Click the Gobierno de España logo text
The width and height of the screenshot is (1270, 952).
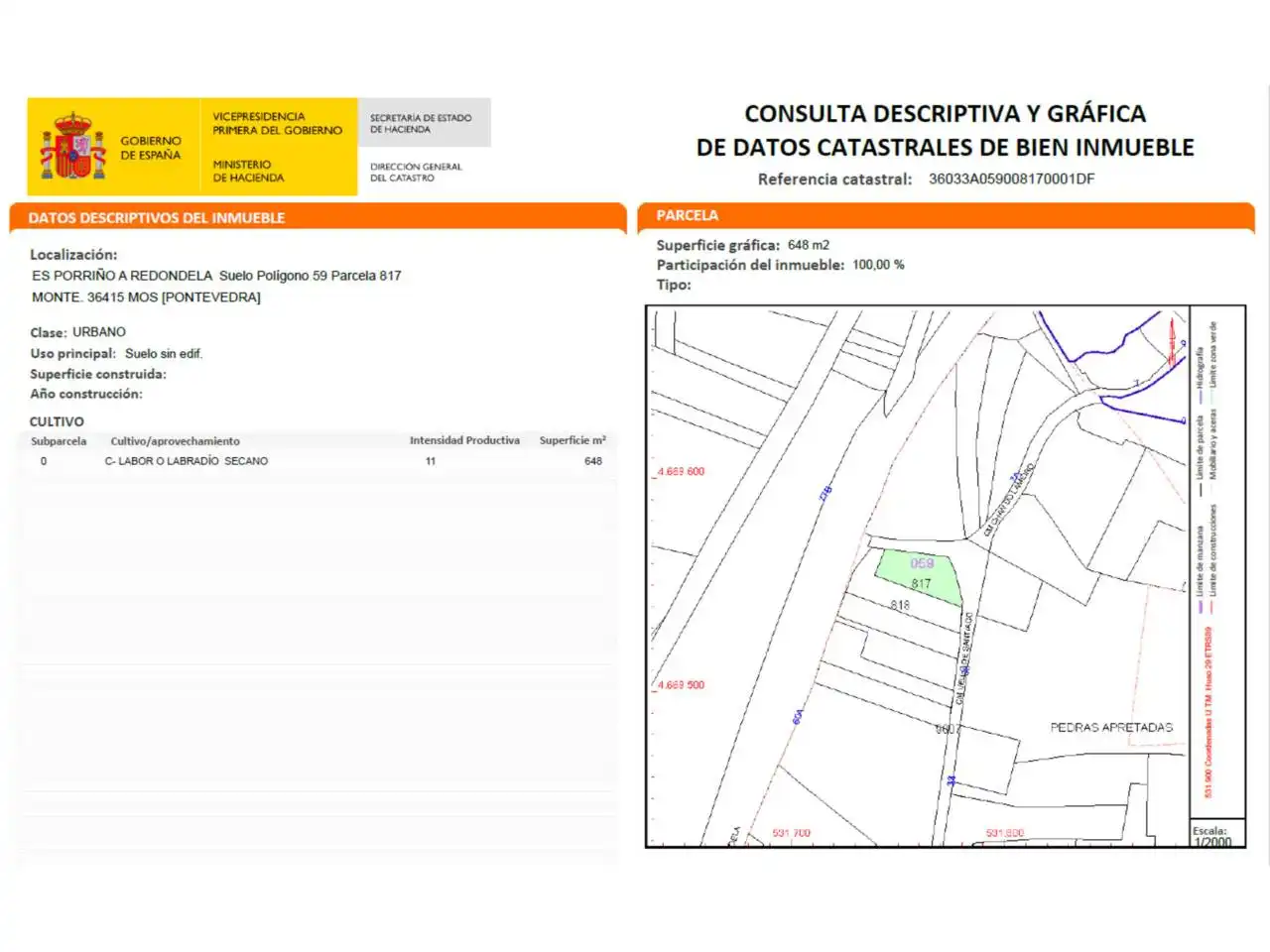(151, 148)
